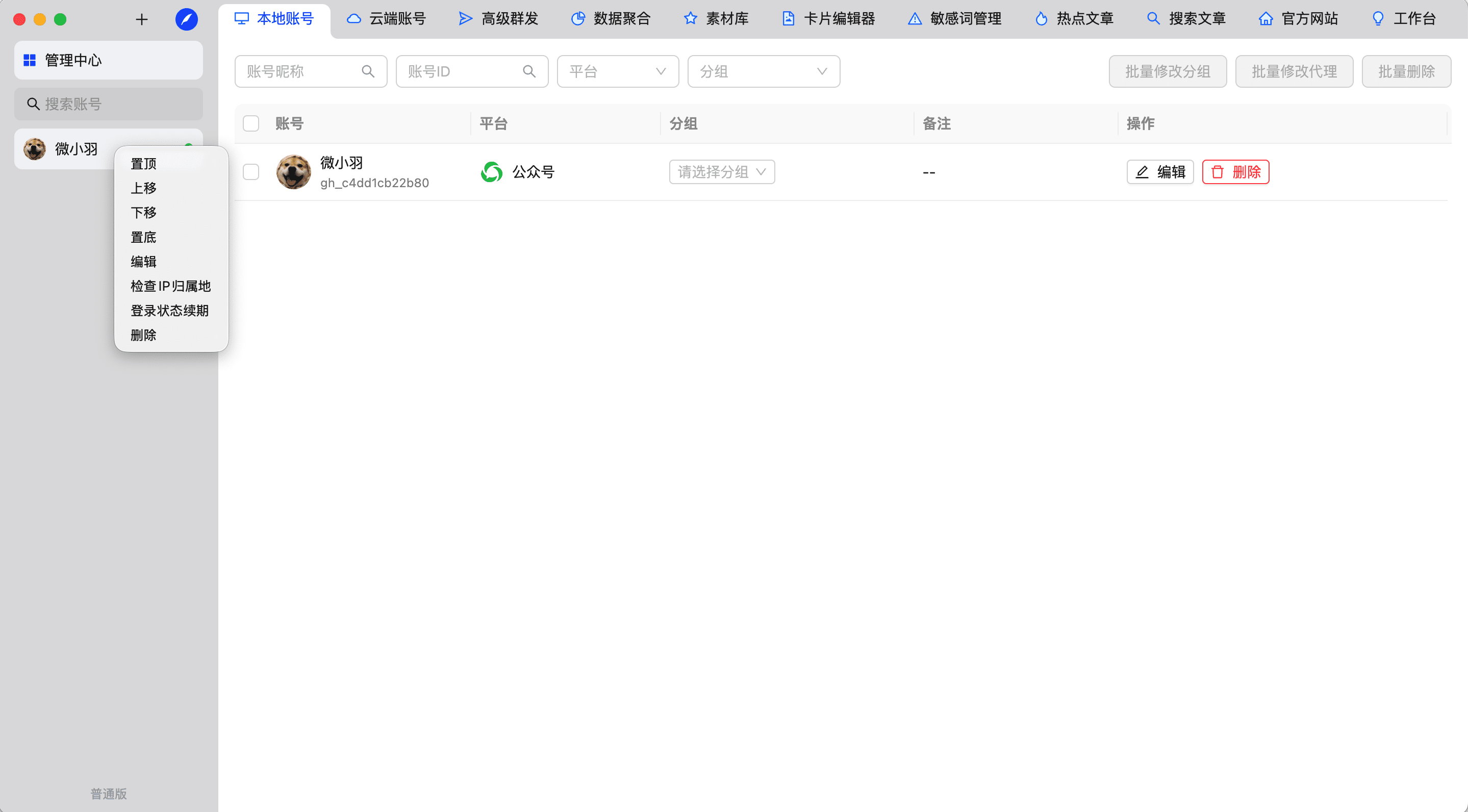Open the 分组 filter dropdown
1468x812 pixels.
[x=763, y=71]
